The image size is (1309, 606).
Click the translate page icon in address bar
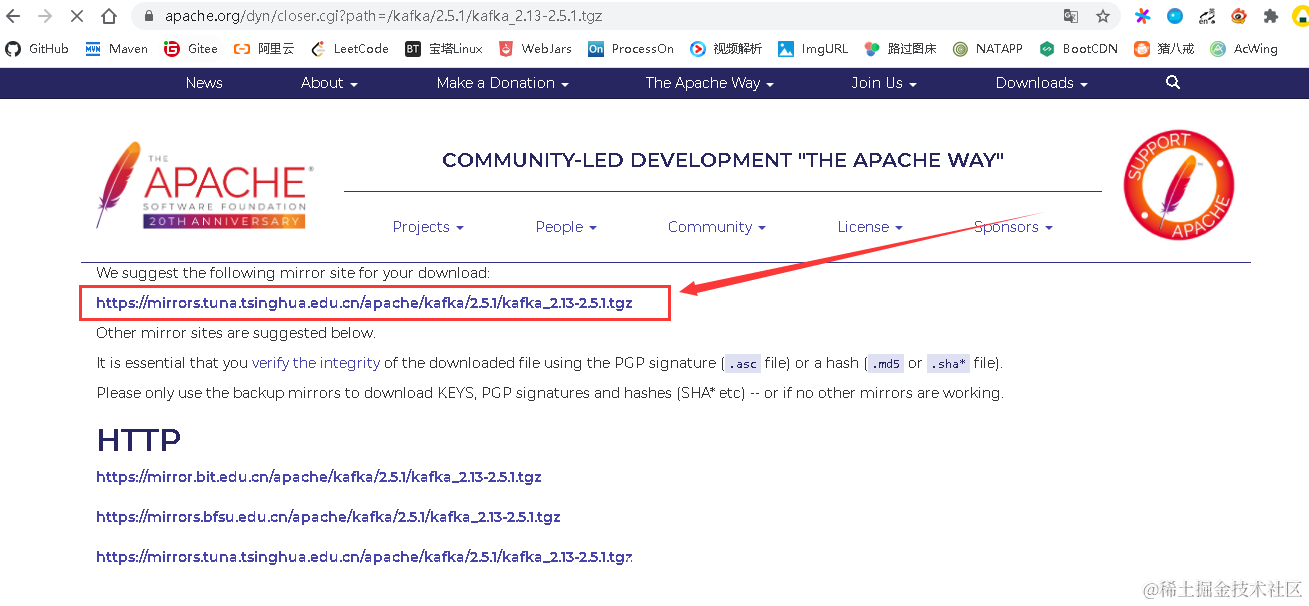1071,16
